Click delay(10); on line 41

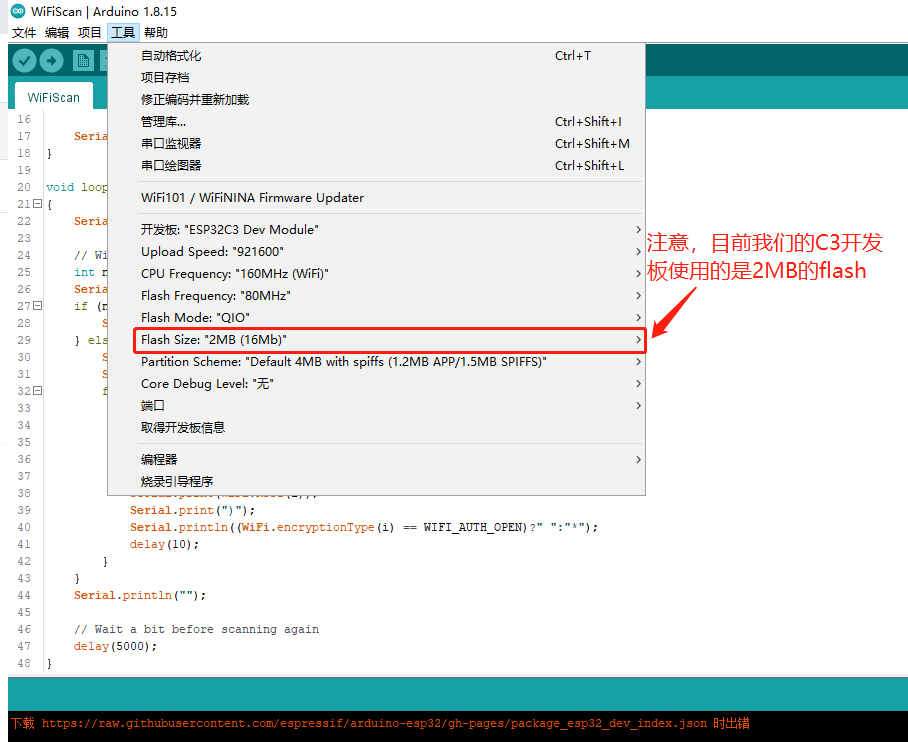point(164,544)
